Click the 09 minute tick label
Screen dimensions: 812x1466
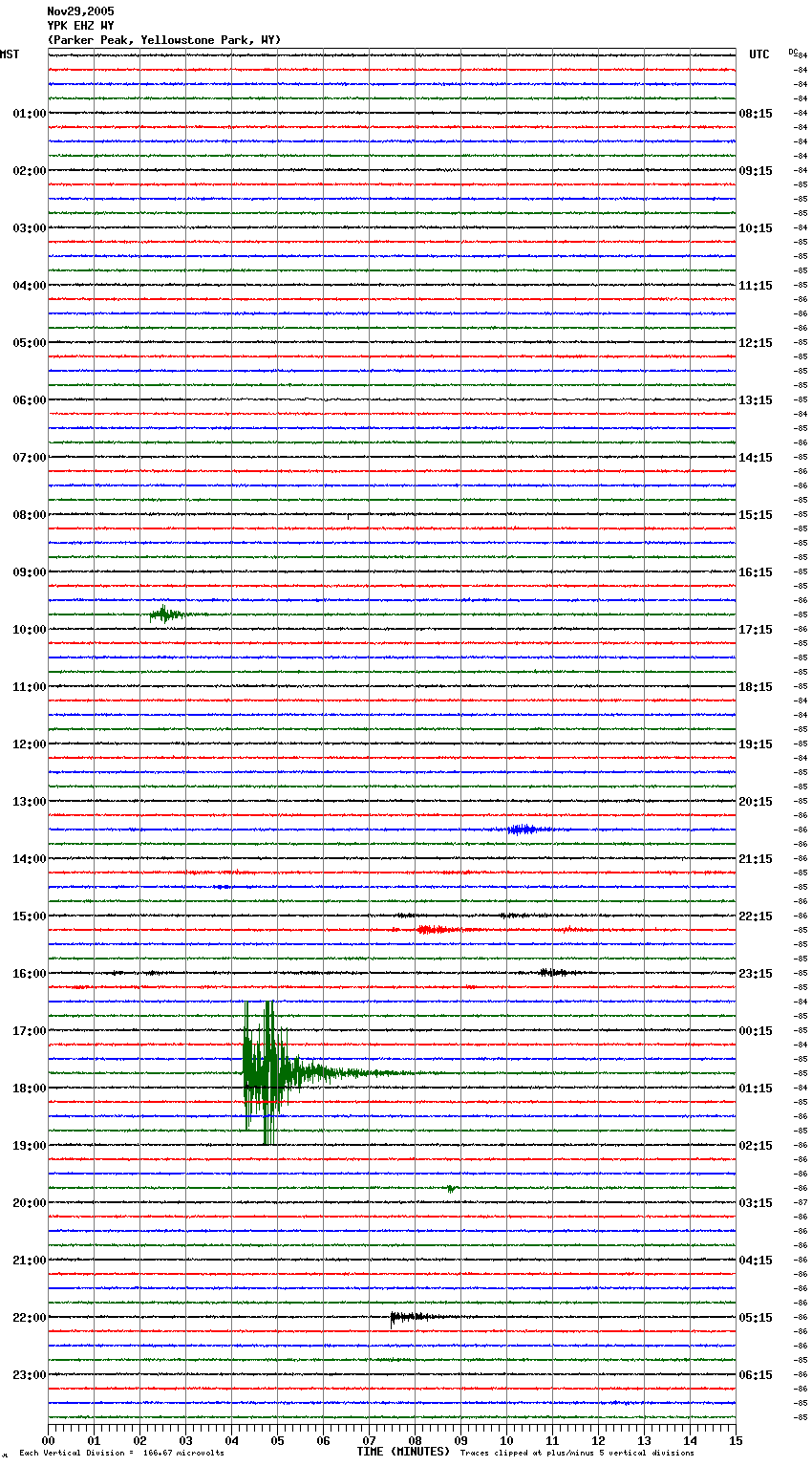click(460, 1440)
